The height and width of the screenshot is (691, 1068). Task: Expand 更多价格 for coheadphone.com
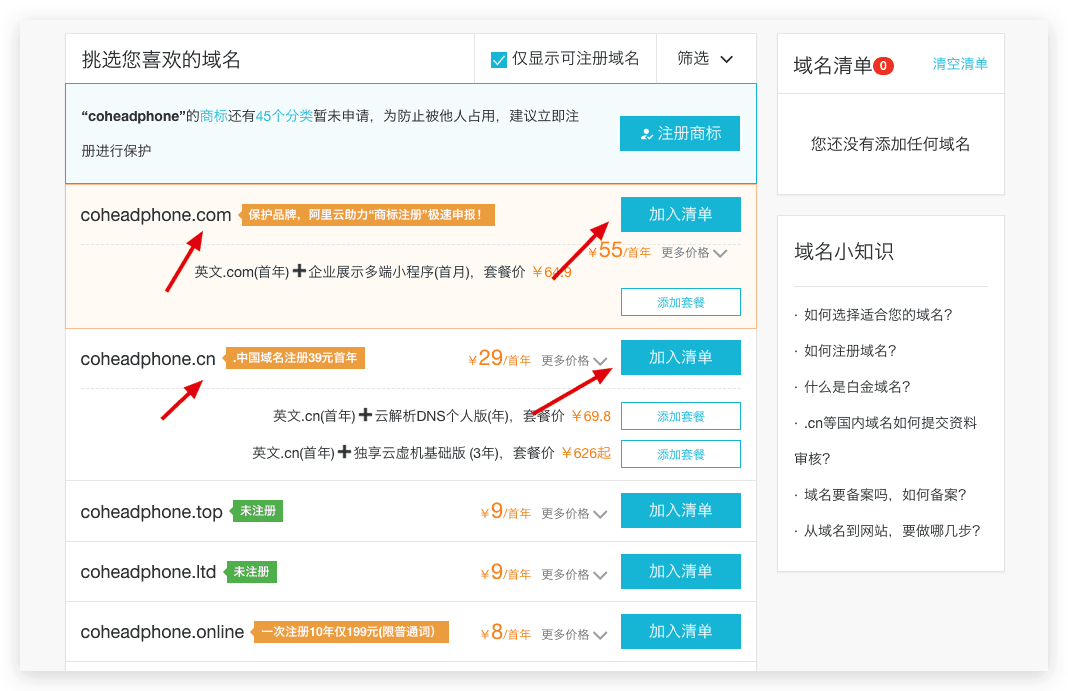click(x=694, y=253)
